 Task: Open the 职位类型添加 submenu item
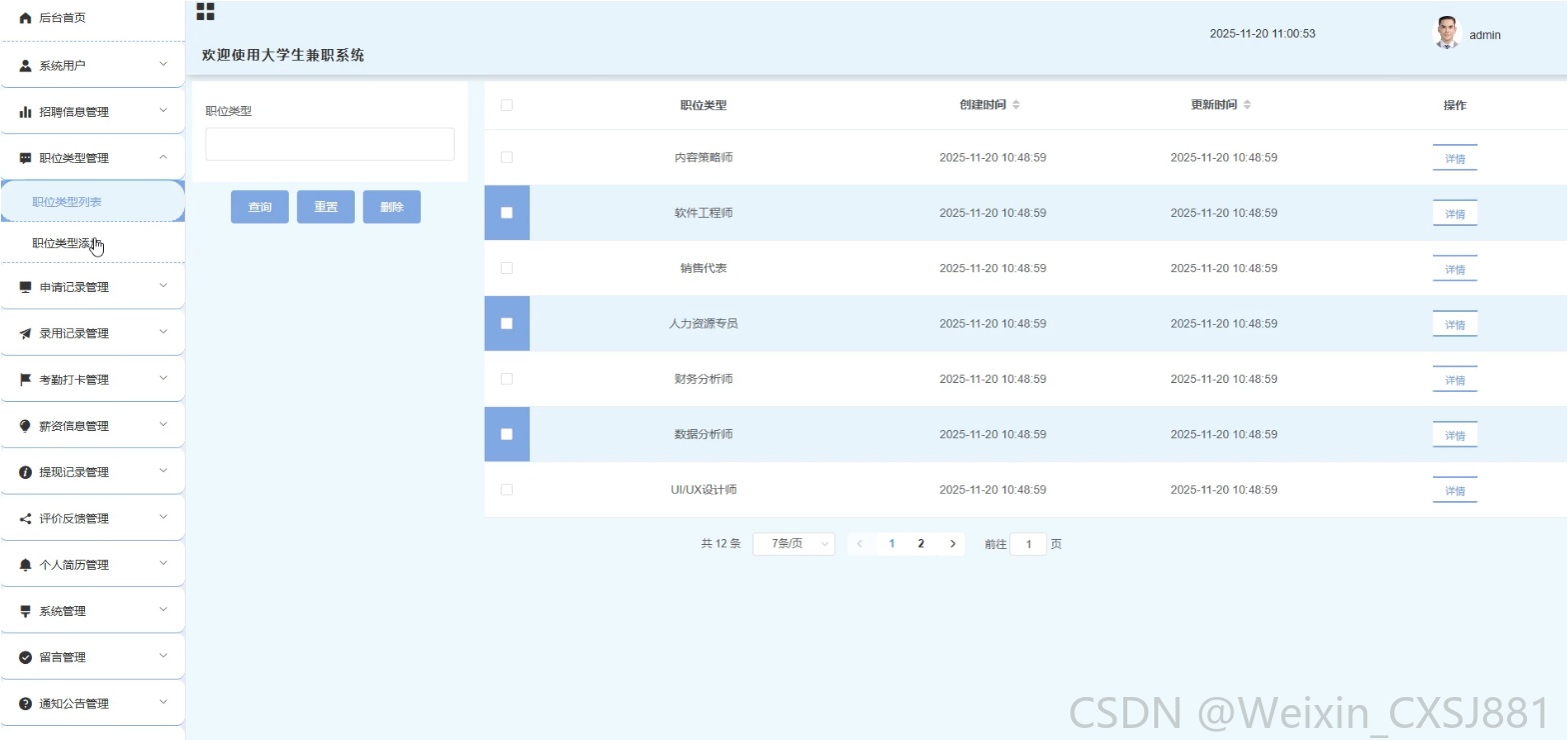click(93, 243)
